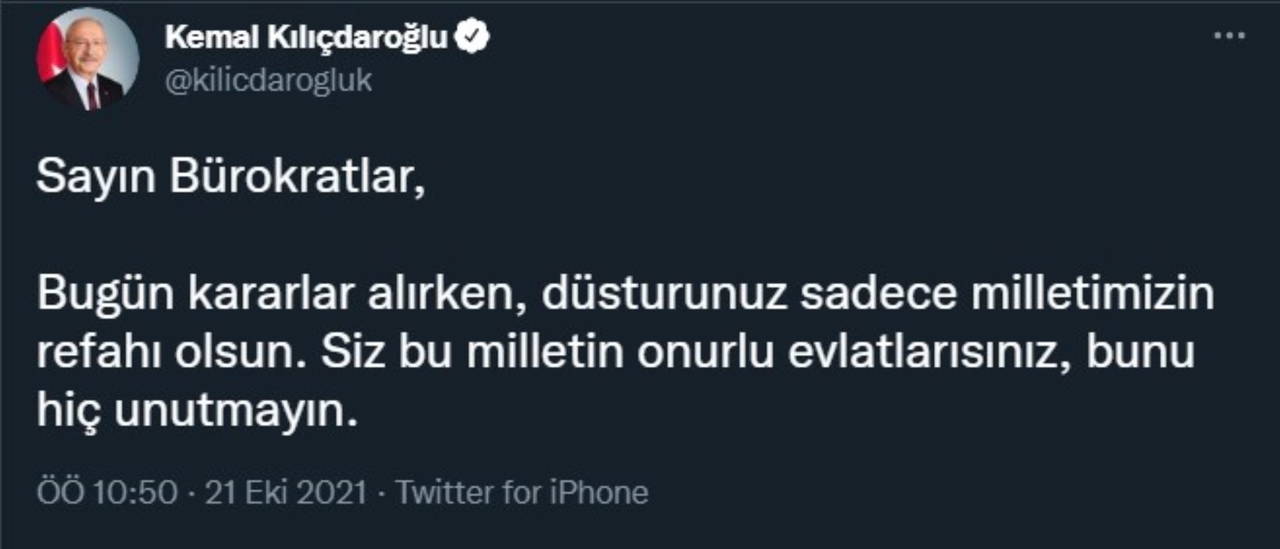Screen dimensions: 1280x549
Task: Select the "21 Eki 2021" date
Action: click(x=287, y=492)
